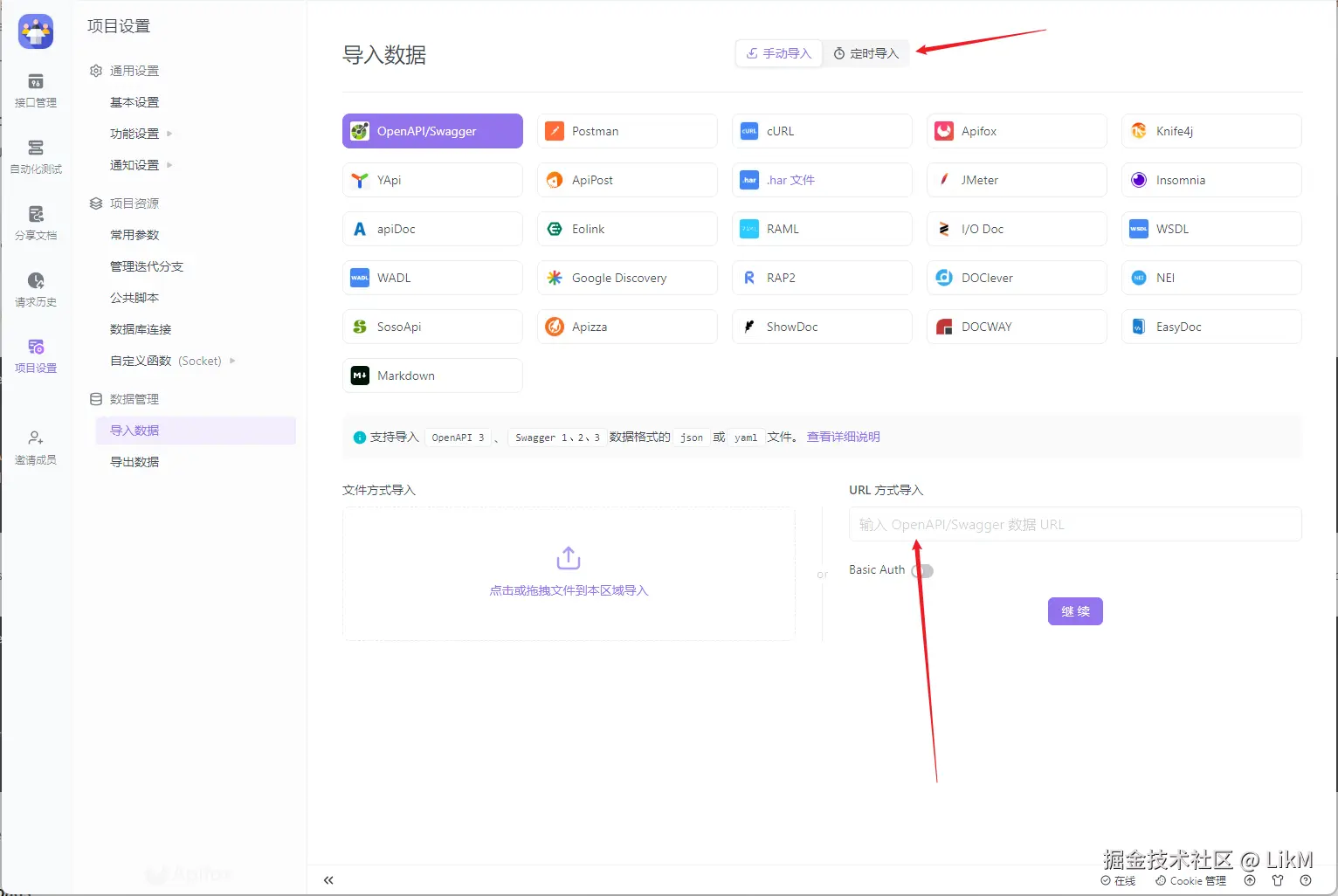Click the team avatar logo at top left
The width and height of the screenshot is (1338, 896).
point(36,31)
